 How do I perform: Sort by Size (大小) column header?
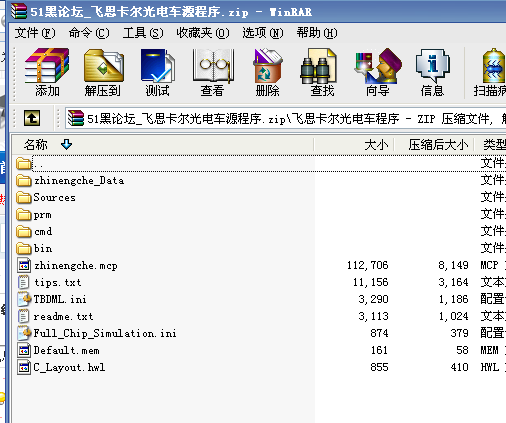(354, 145)
